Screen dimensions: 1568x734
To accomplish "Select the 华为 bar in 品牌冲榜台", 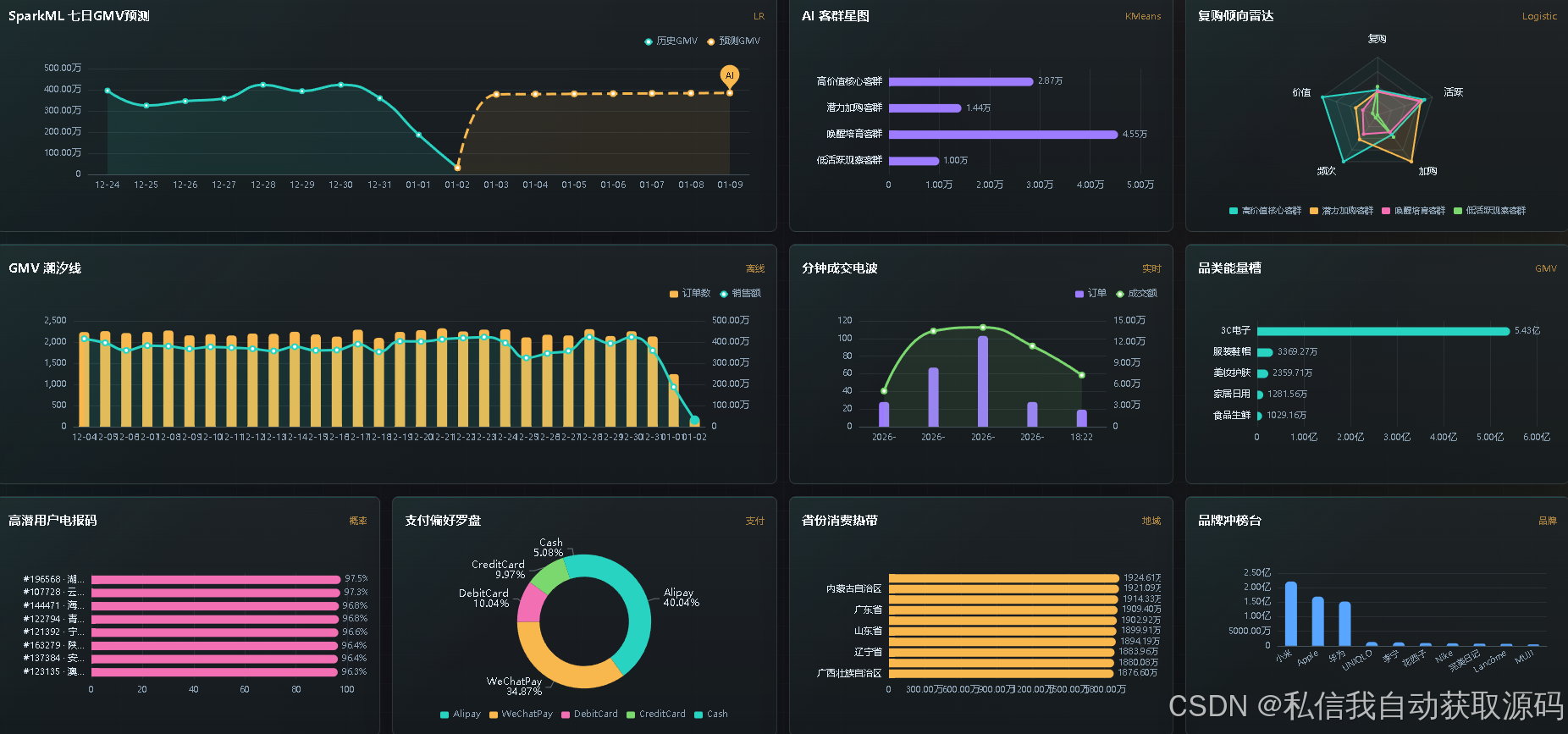I will 1344,624.
